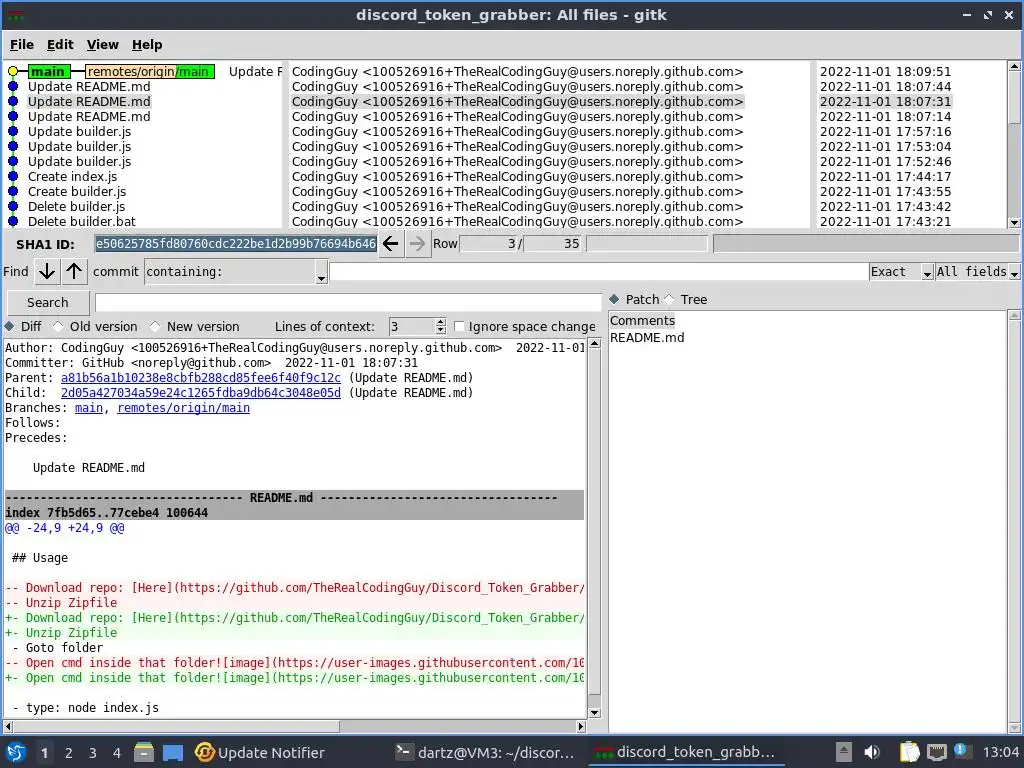Image resolution: width=1024 pixels, height=768 pixels.
Task: Open the Help menu
Action: tap(147, 45)
